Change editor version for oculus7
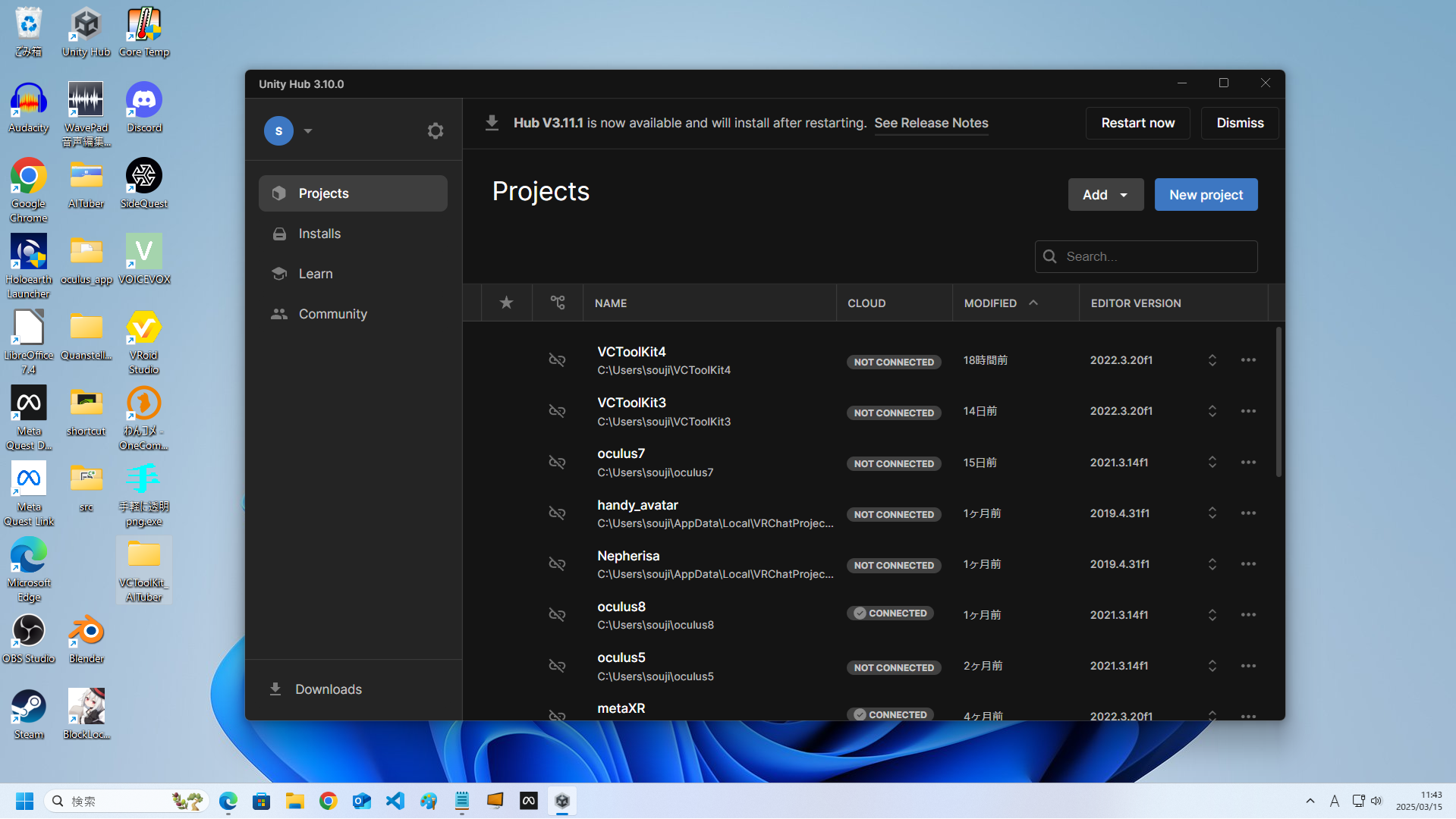1456x819 pixels. [x=1212, y=462]
